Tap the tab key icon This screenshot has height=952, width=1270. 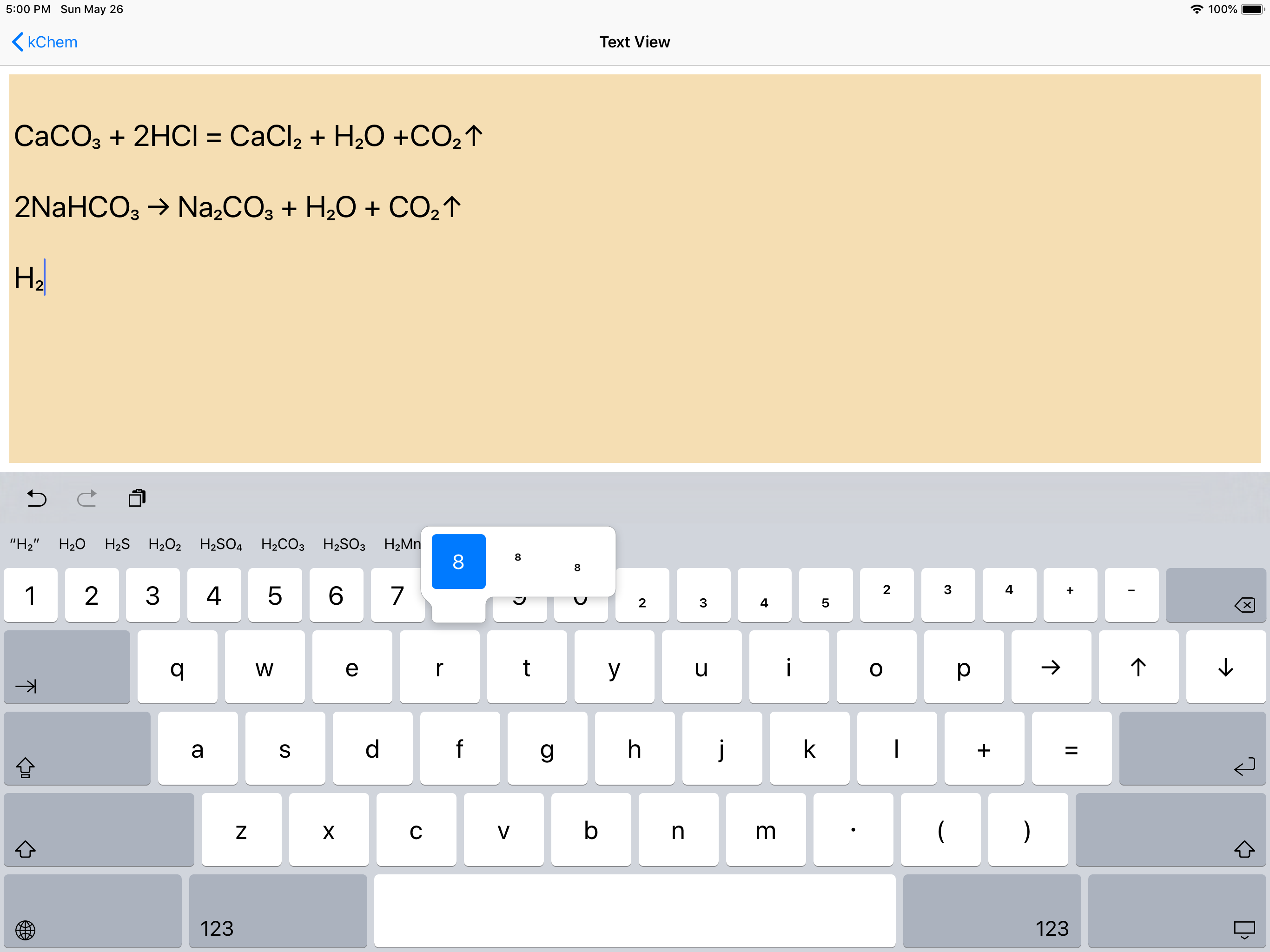(67, 667)
